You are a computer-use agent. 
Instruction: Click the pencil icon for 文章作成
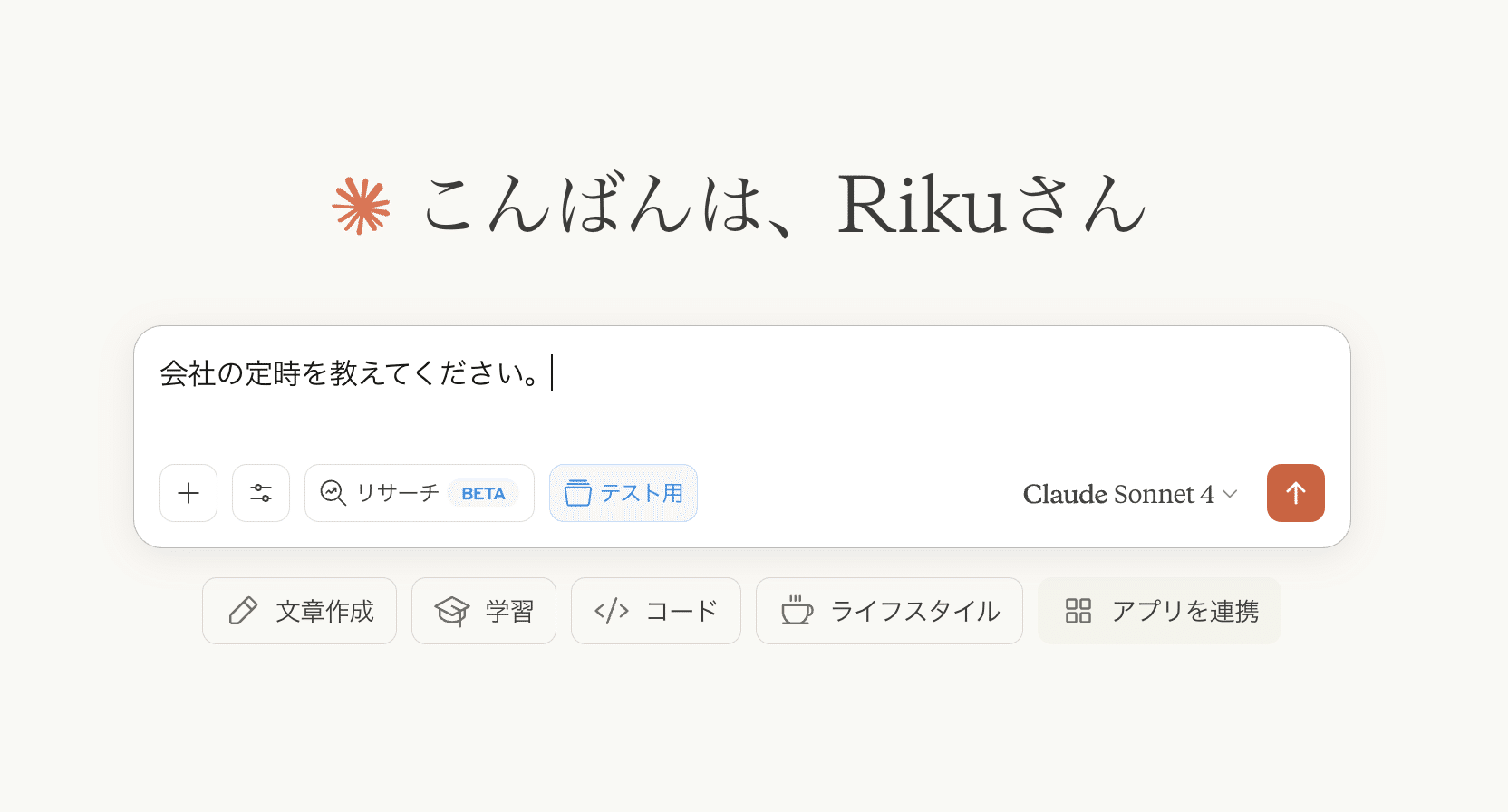pyautogui.click(x=243, y=611)
